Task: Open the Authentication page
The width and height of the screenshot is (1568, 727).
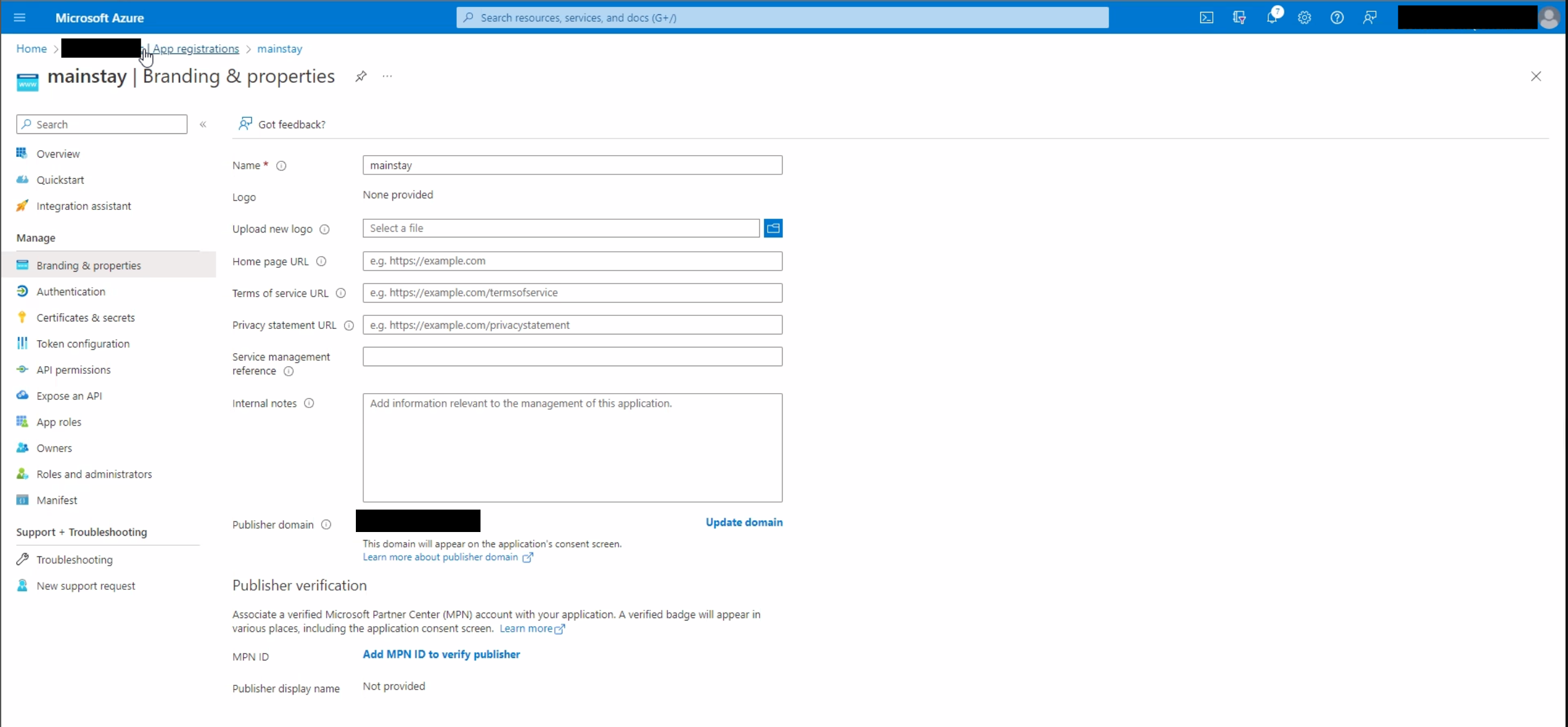Action: point(70,292)
